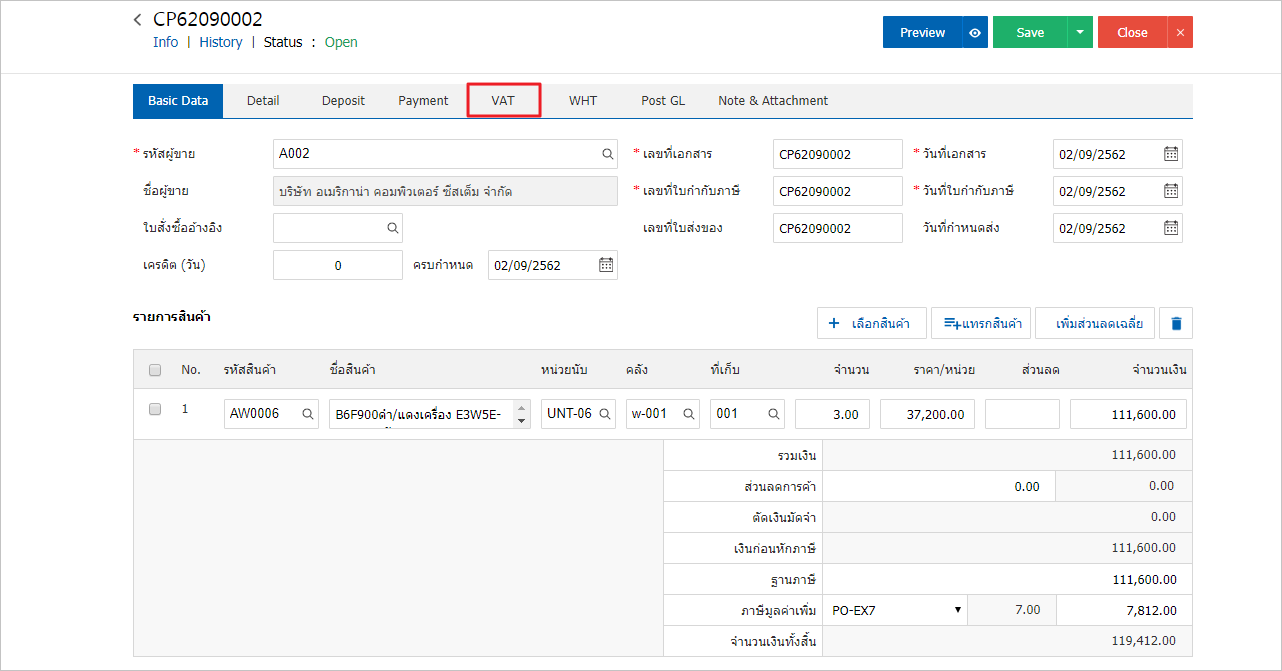Click the Close button

point(1132,32)
